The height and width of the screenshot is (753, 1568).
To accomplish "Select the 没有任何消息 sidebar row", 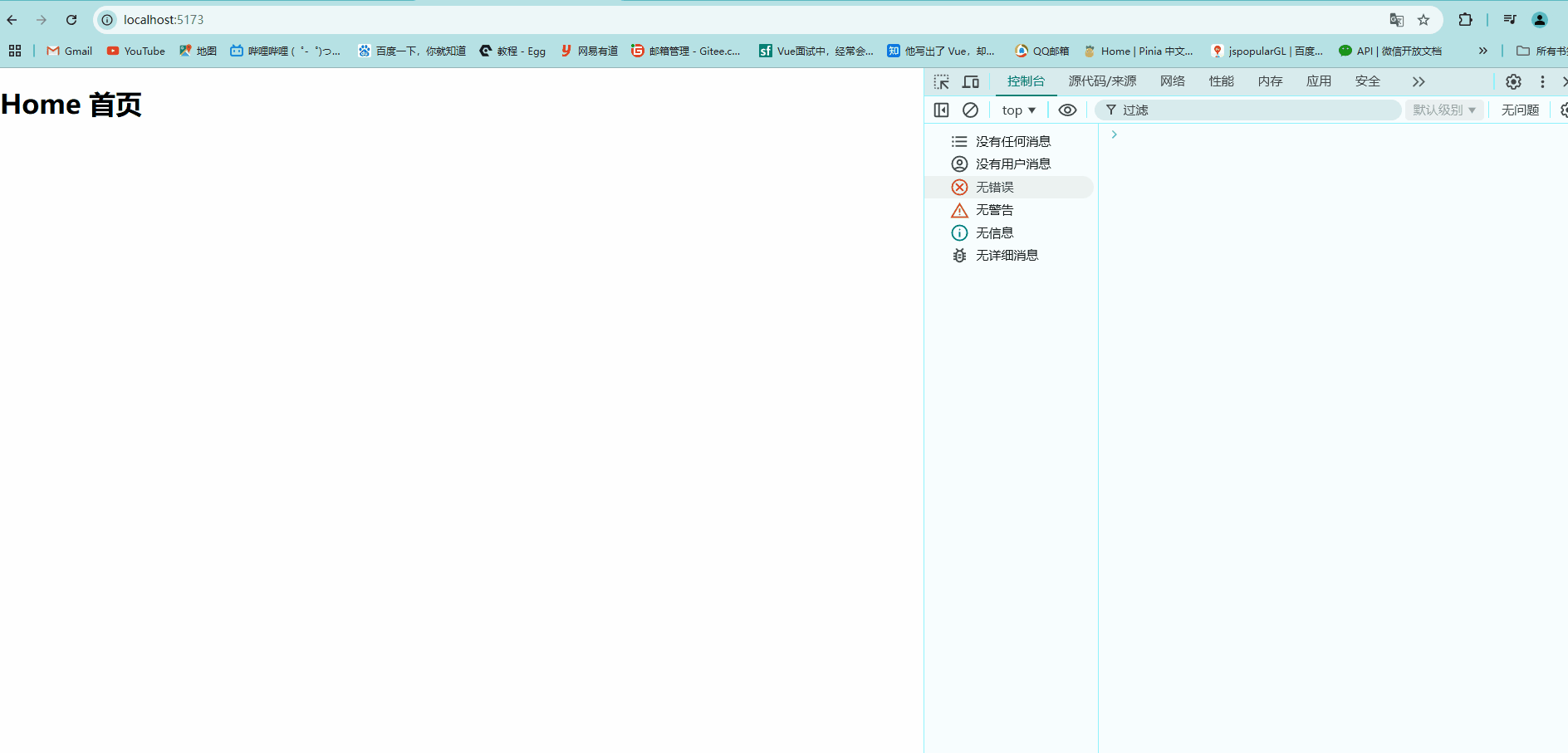I will click(1010, 141).
